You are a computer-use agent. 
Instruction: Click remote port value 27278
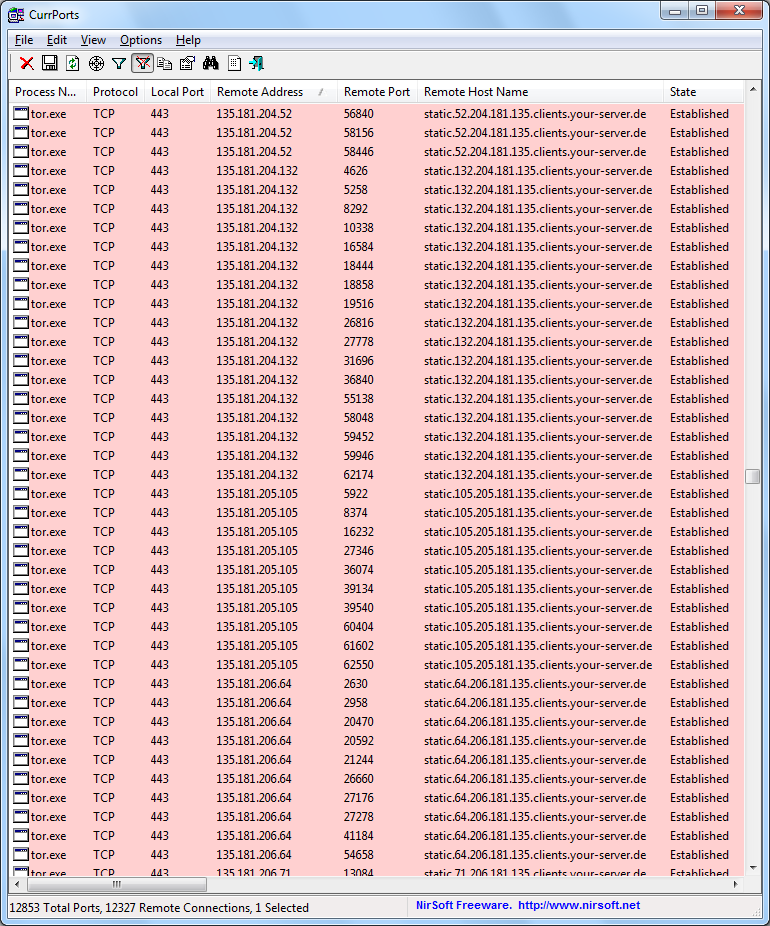(x=358, y=817)
